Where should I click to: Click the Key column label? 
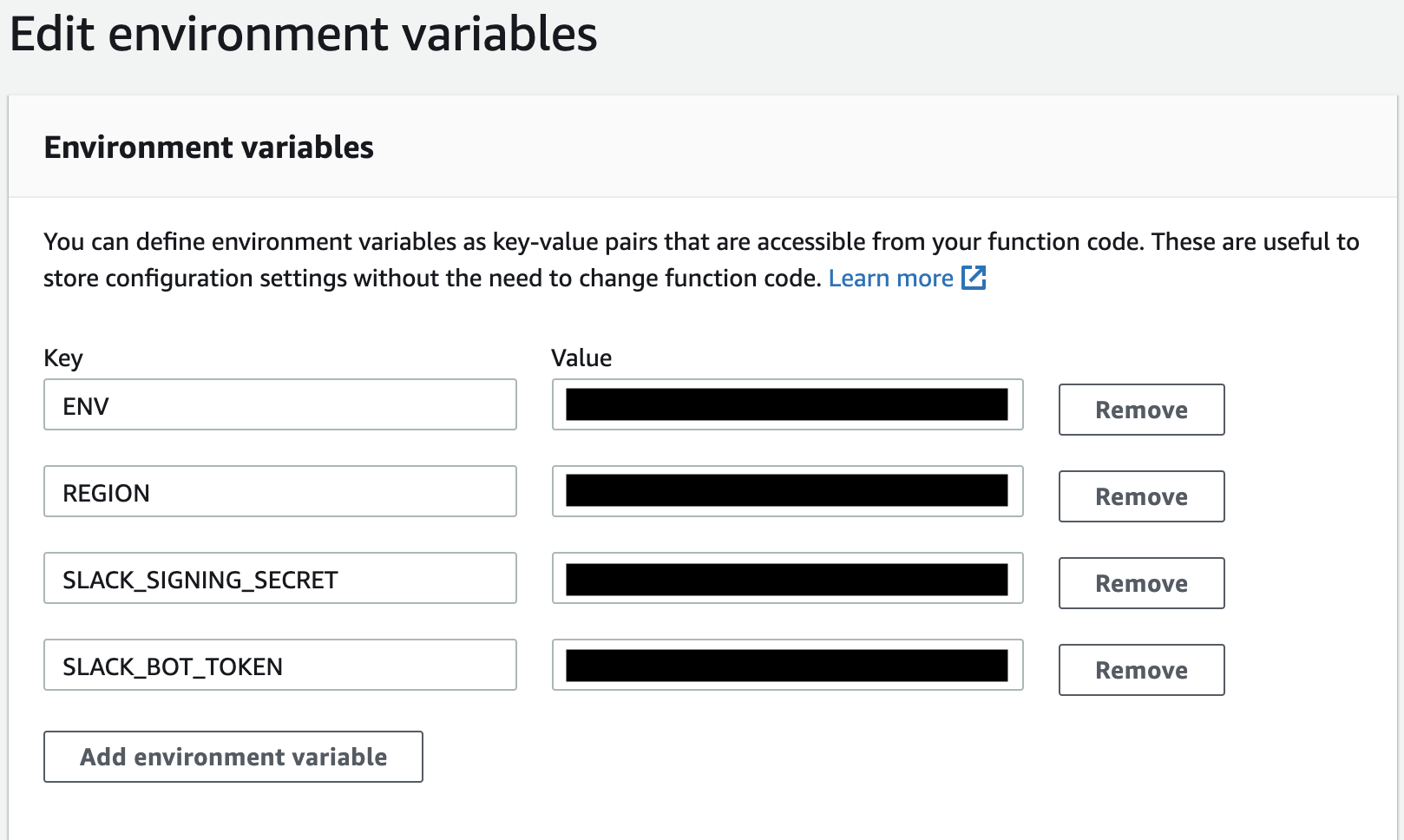pos(63,358)
